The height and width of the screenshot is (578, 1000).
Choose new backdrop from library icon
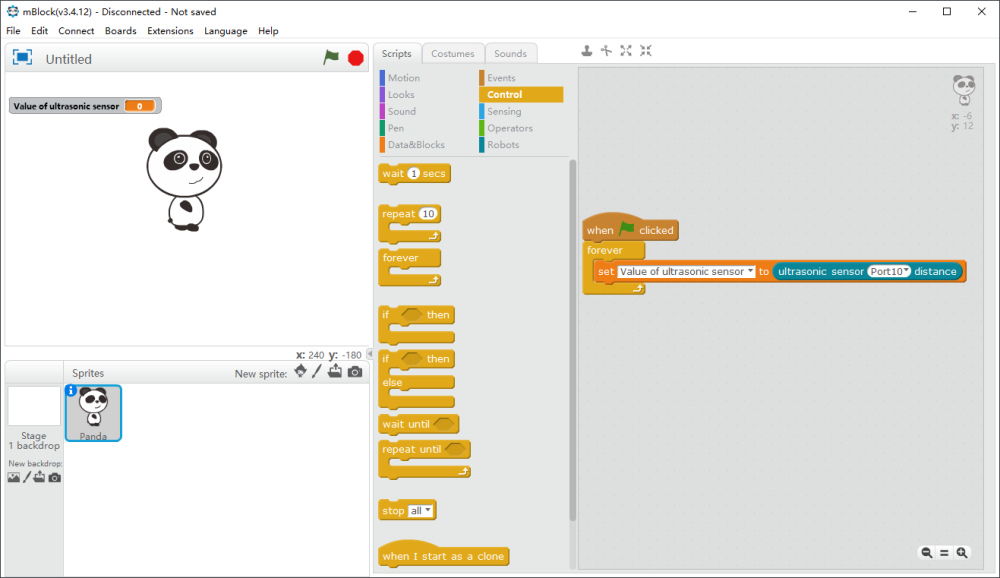tap(14, 477)
